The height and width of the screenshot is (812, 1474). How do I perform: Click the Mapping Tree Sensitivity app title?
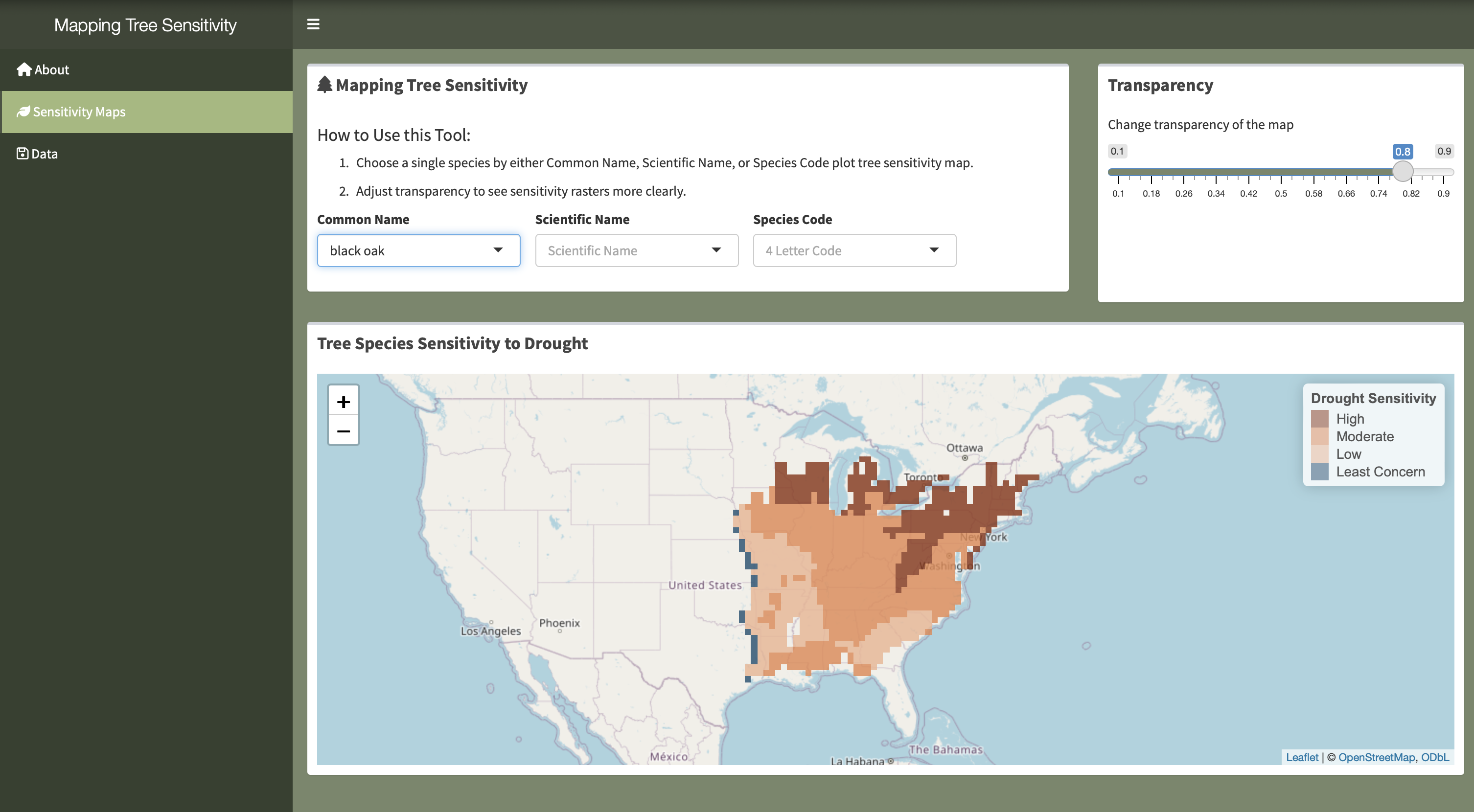tap(145, 25)
